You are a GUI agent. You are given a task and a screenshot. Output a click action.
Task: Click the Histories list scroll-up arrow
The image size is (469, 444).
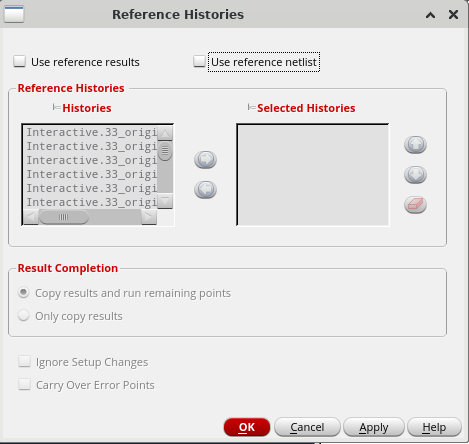click(x=165, y=133)
